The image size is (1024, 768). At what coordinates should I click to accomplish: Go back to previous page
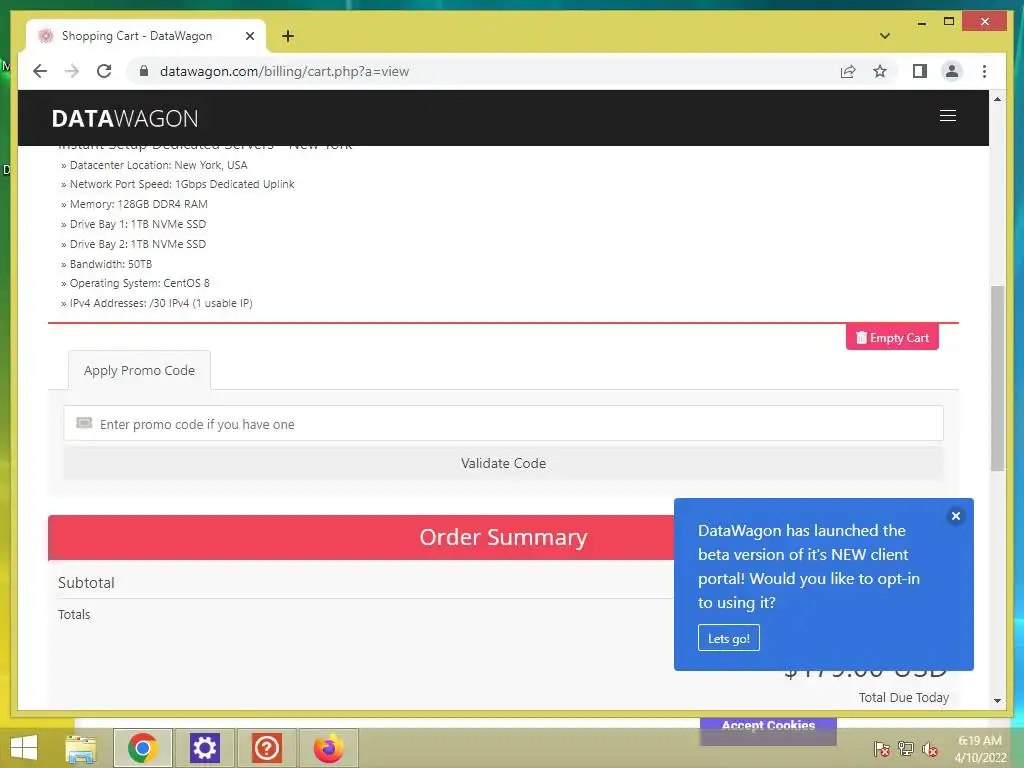tap(40, 71)
